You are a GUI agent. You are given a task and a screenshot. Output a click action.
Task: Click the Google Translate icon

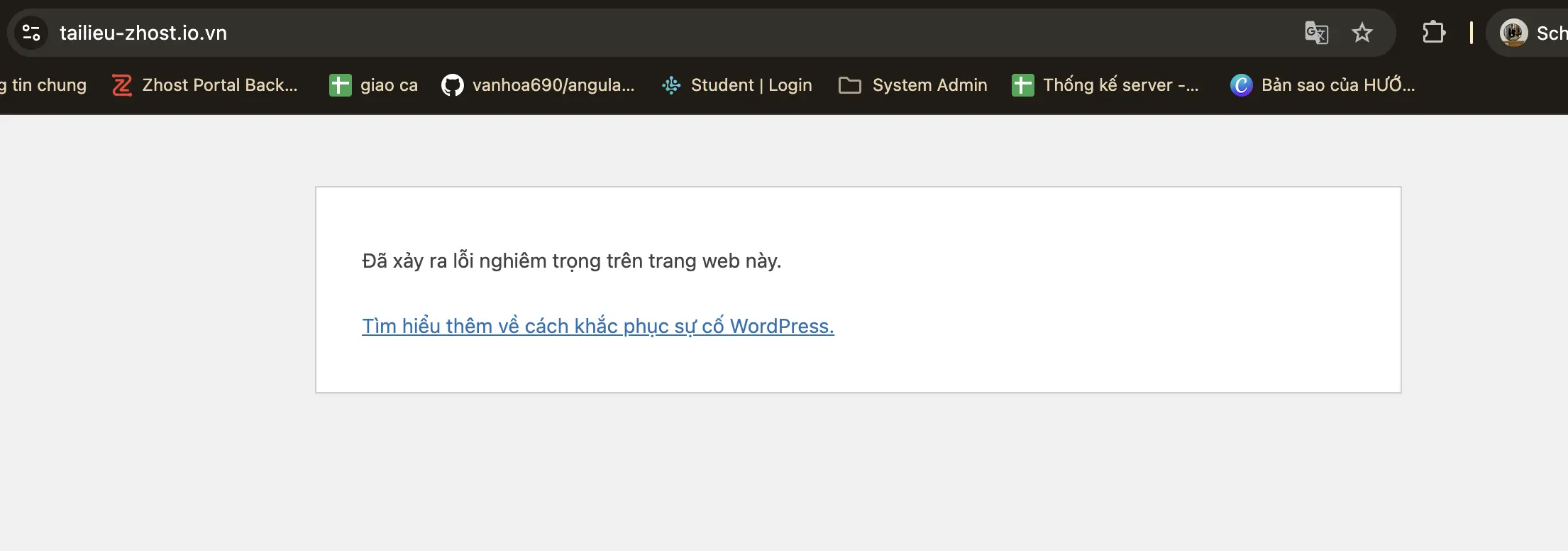click(x=1316, y=33)
